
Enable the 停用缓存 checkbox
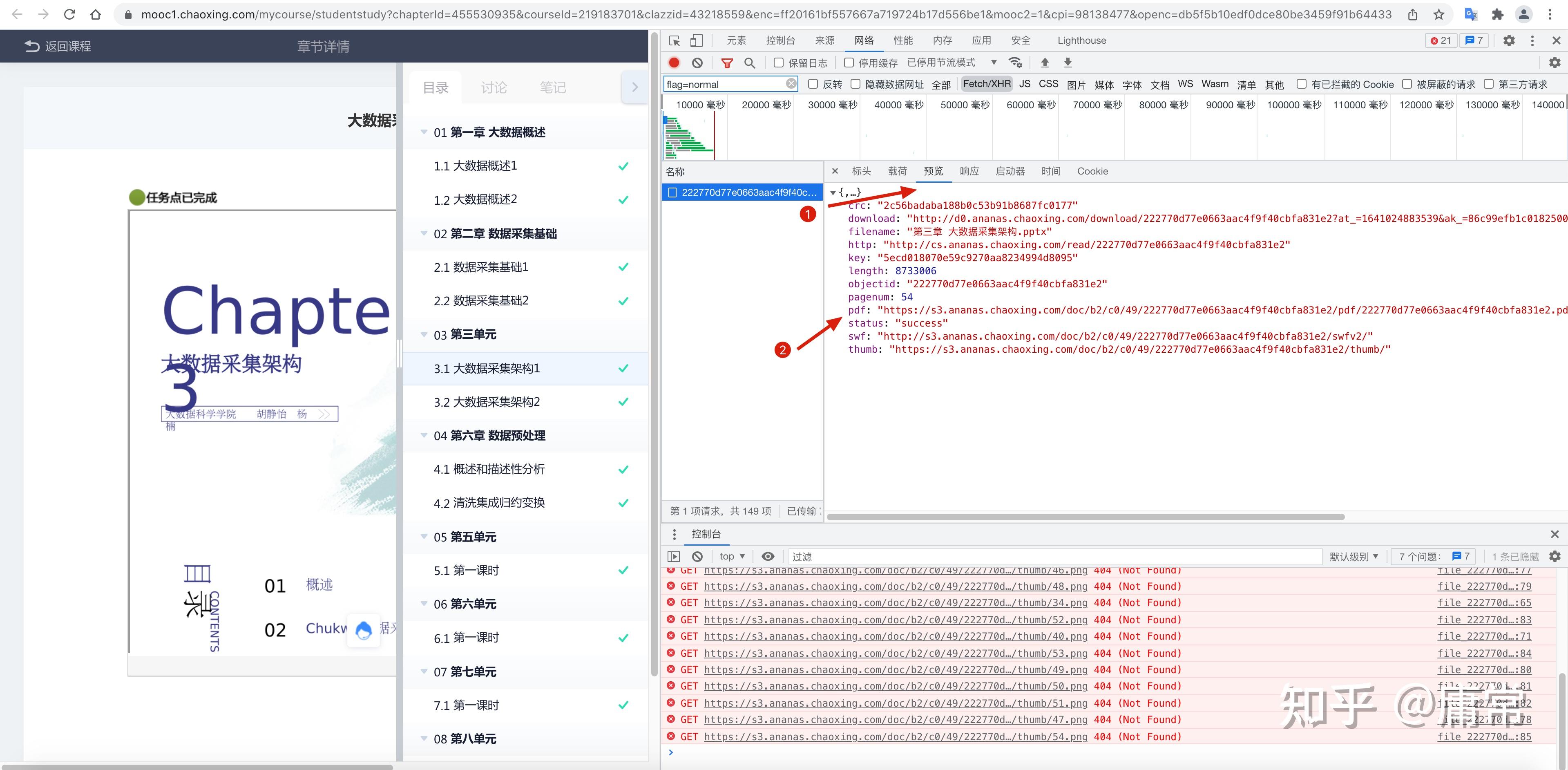[x=849, y=63]
